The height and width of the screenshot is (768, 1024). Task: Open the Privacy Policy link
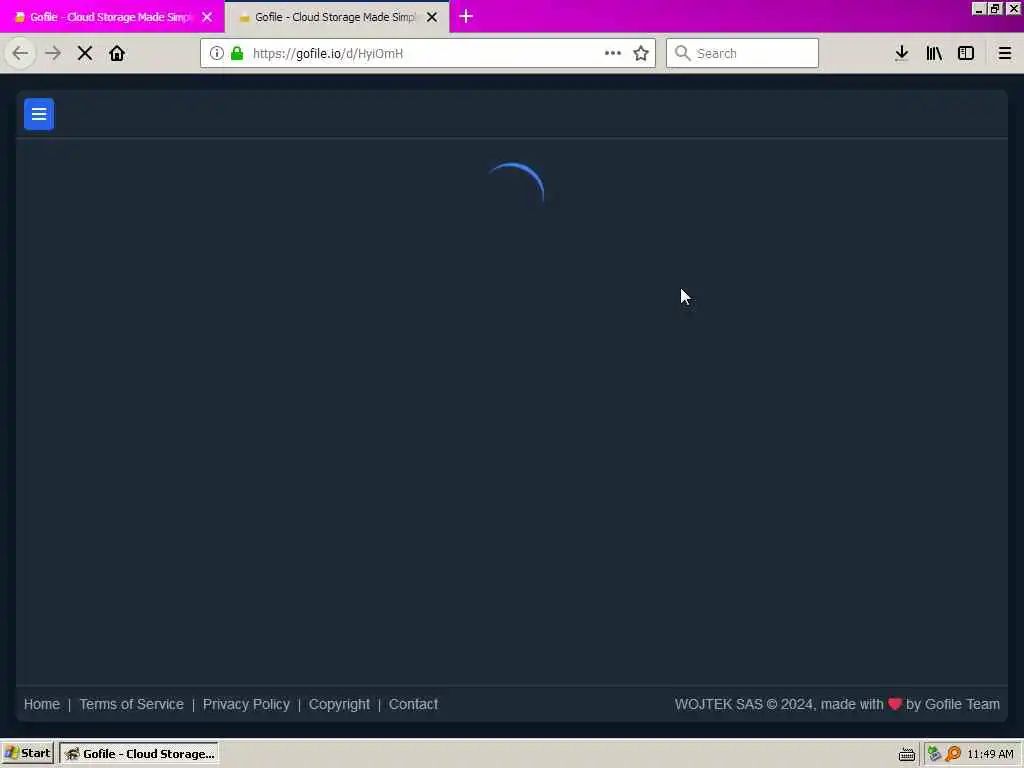pyautogui.click(x=246, y=704)
